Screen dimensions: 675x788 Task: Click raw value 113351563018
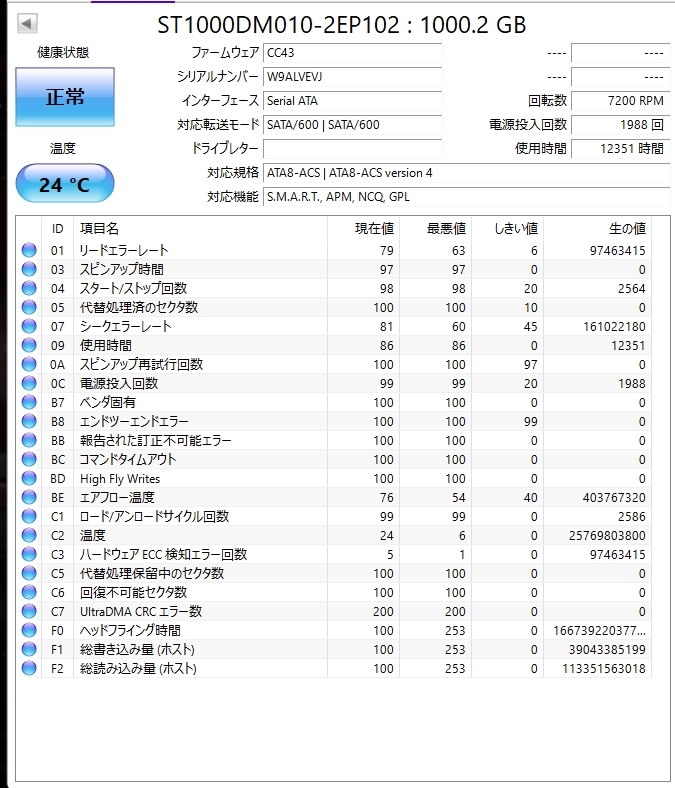pyautogui.click(x=604, y=669)
